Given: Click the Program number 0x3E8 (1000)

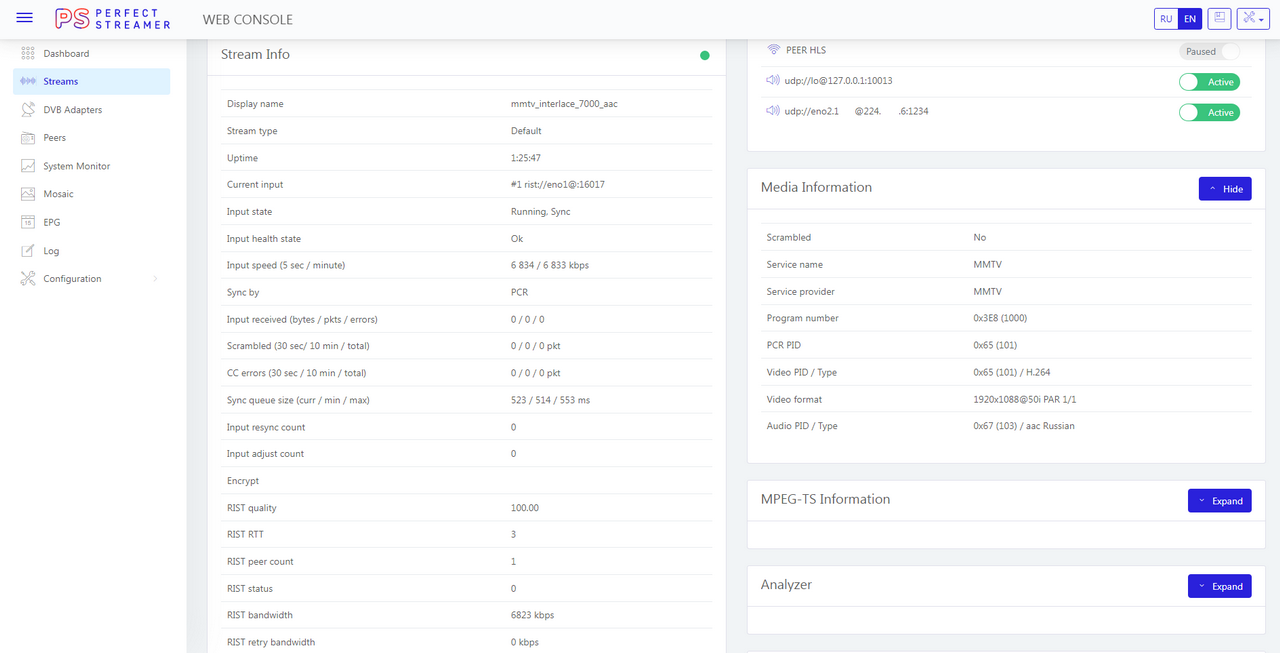Looking at the screenshot, I should [x=1000, y=318].
